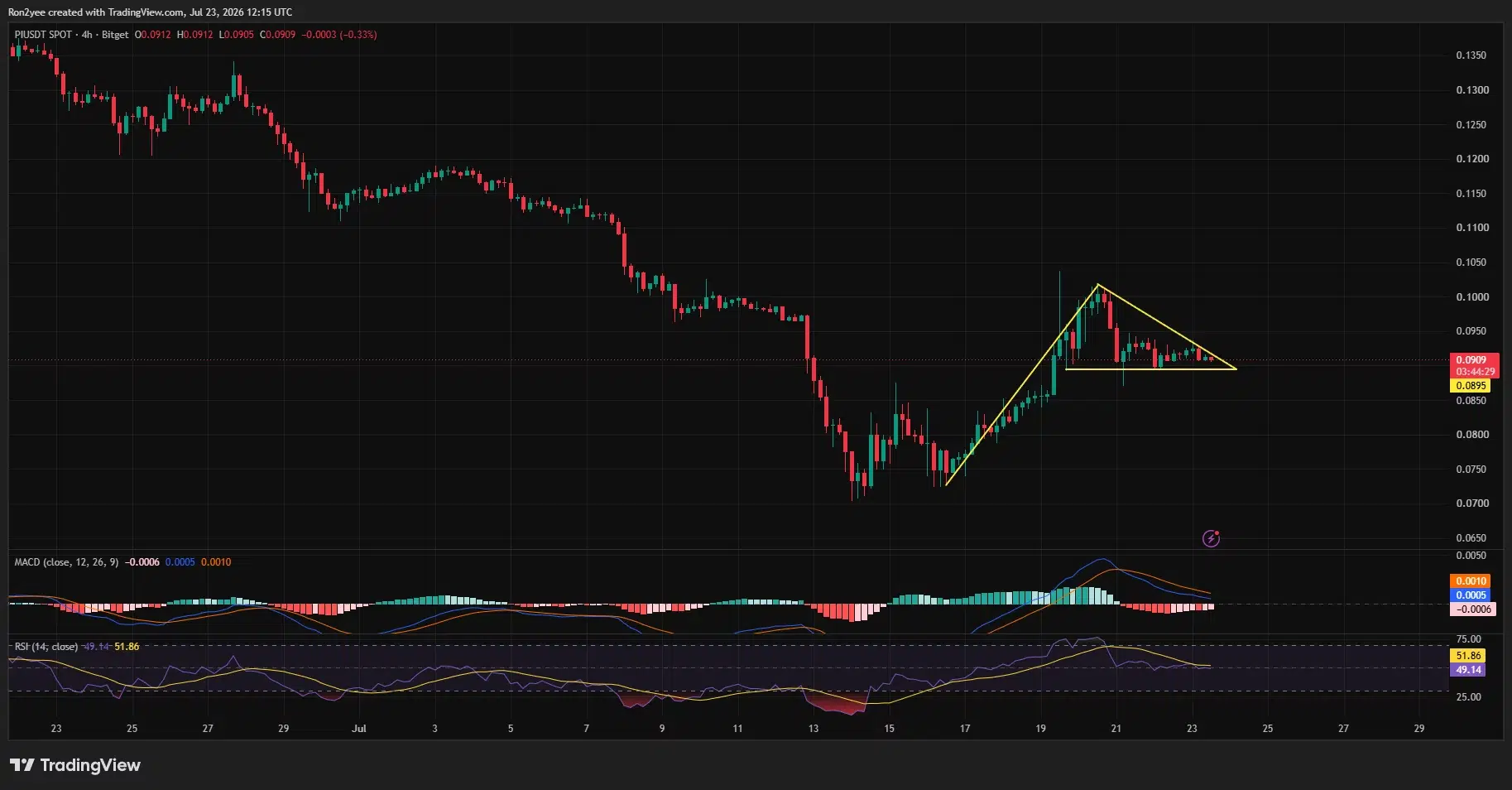Click the blue MACD 0.0005 value tag
The image size is (1512, 790).
coord(1471,595)
